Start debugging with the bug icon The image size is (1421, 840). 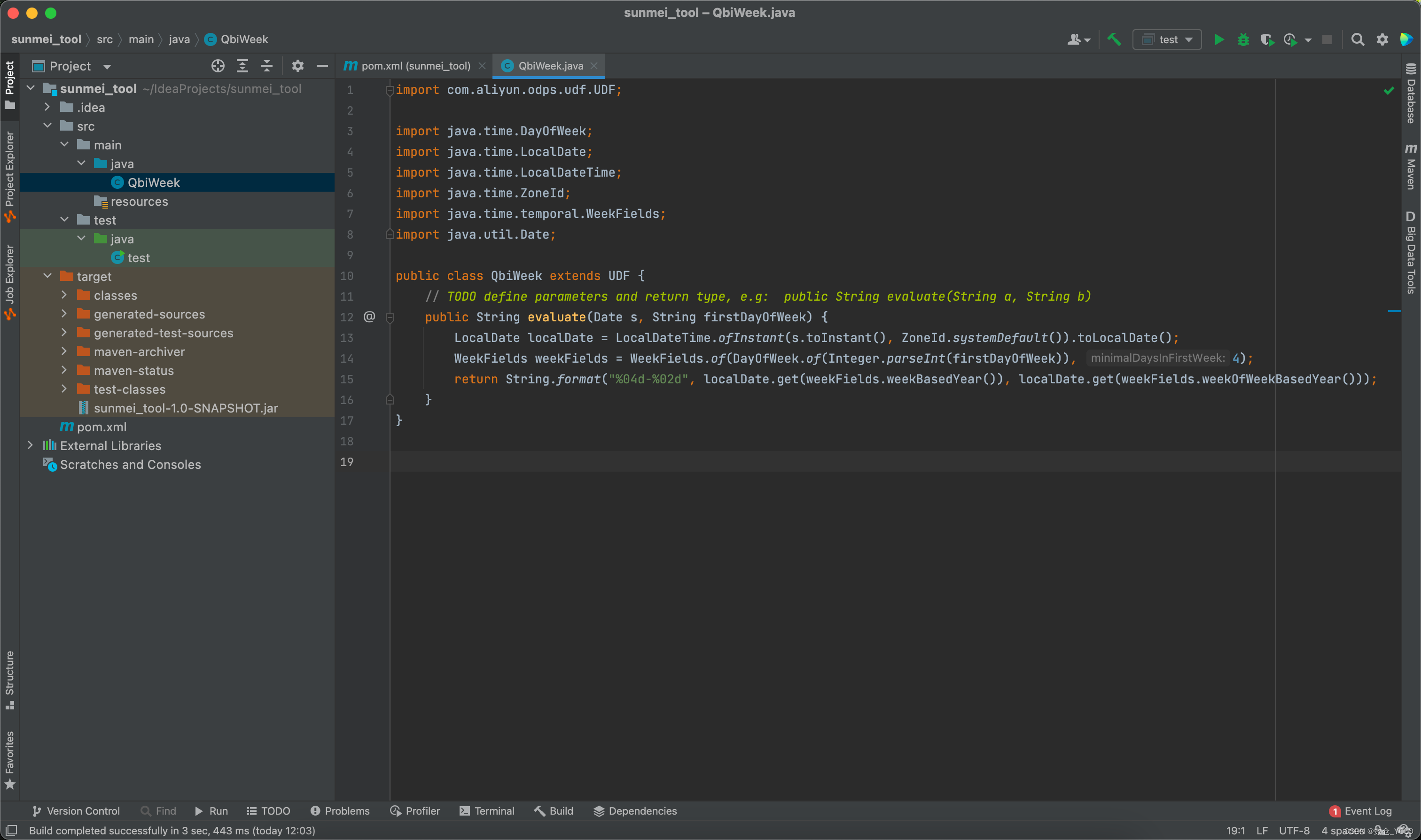(1242, 39)
